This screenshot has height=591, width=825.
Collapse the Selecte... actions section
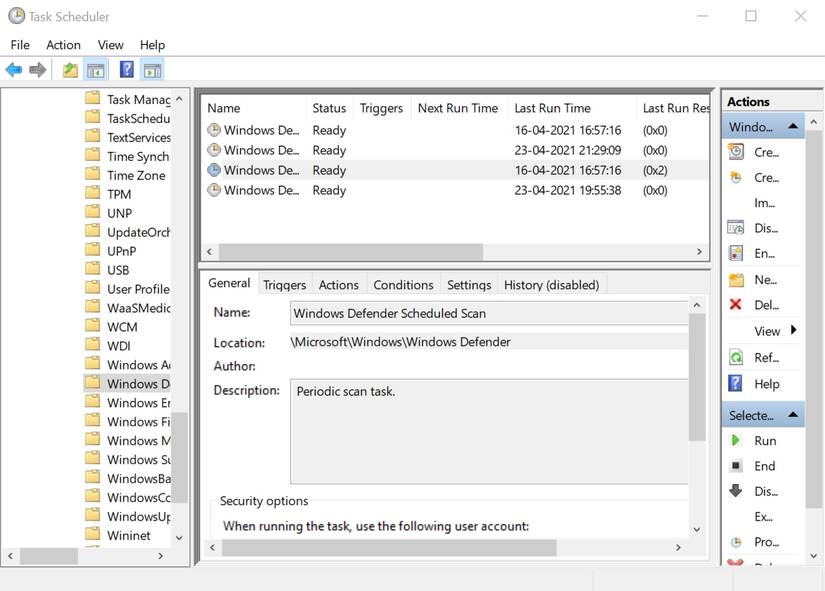tap(793, 415)
